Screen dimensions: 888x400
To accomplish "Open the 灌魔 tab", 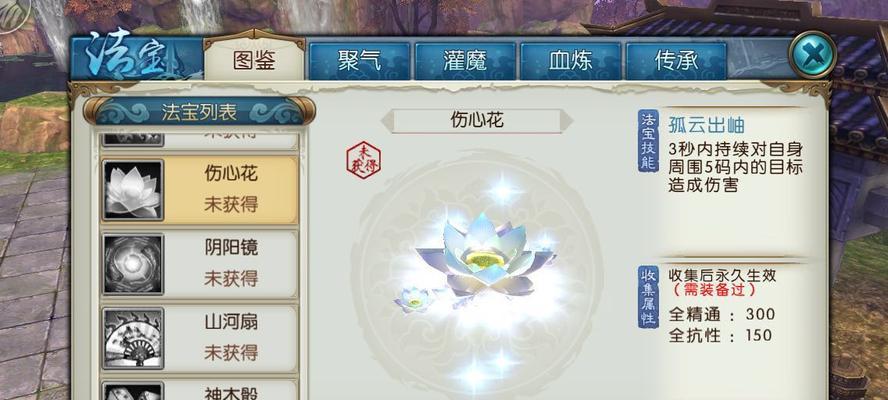I will point(465,61).
